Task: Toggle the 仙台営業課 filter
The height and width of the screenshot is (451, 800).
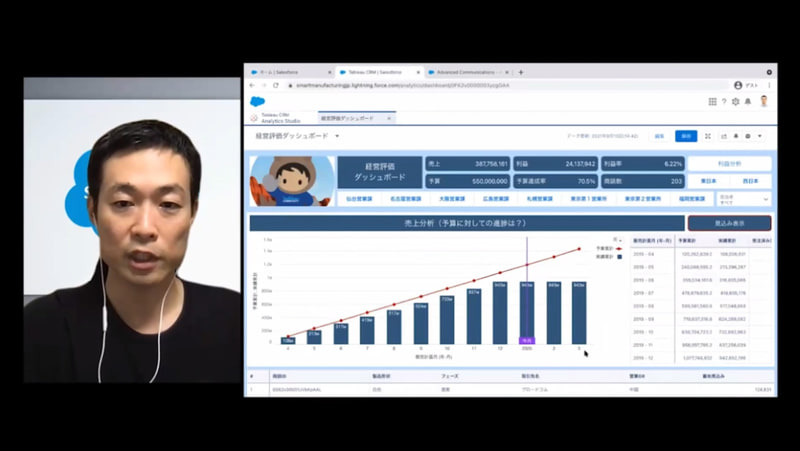Action: 359,199
